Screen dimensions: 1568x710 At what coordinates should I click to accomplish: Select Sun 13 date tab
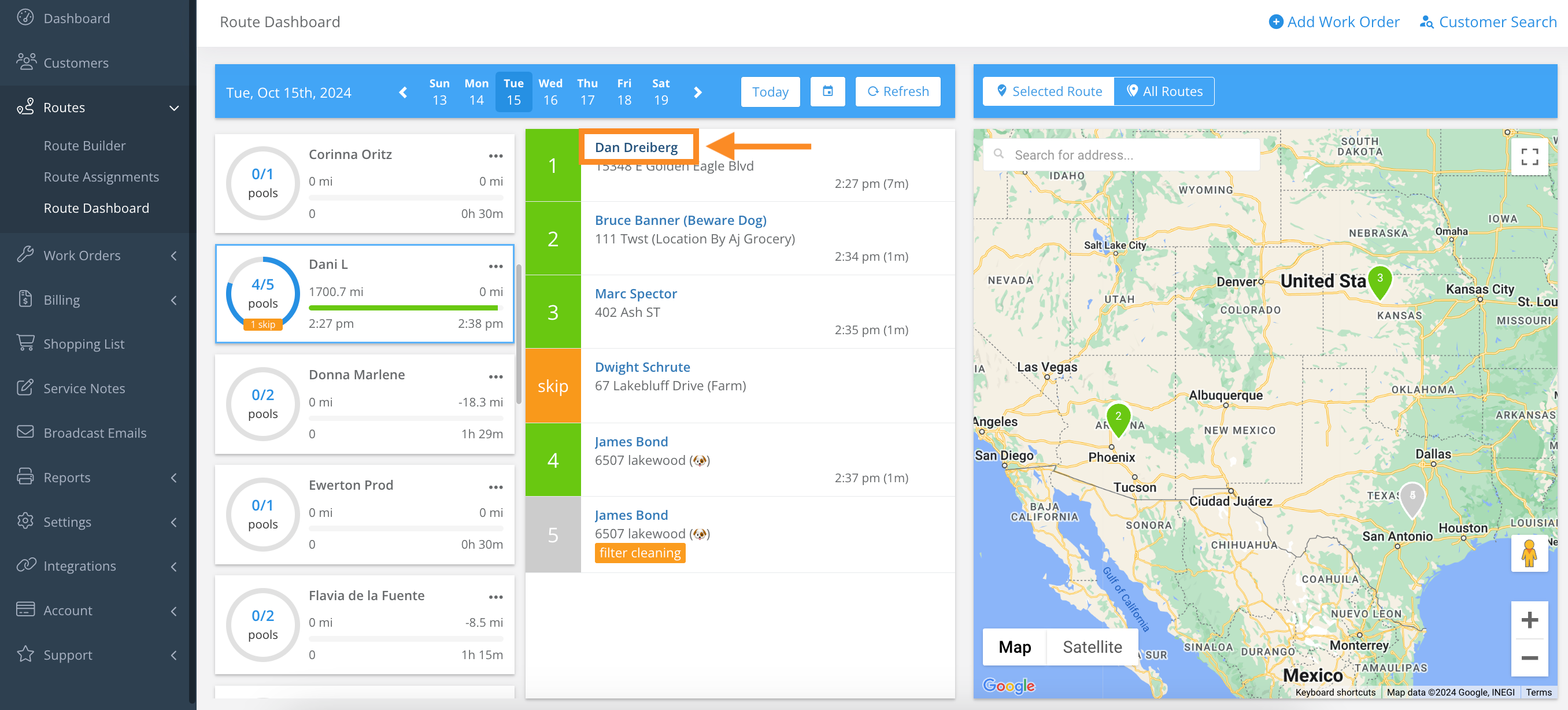439,92
